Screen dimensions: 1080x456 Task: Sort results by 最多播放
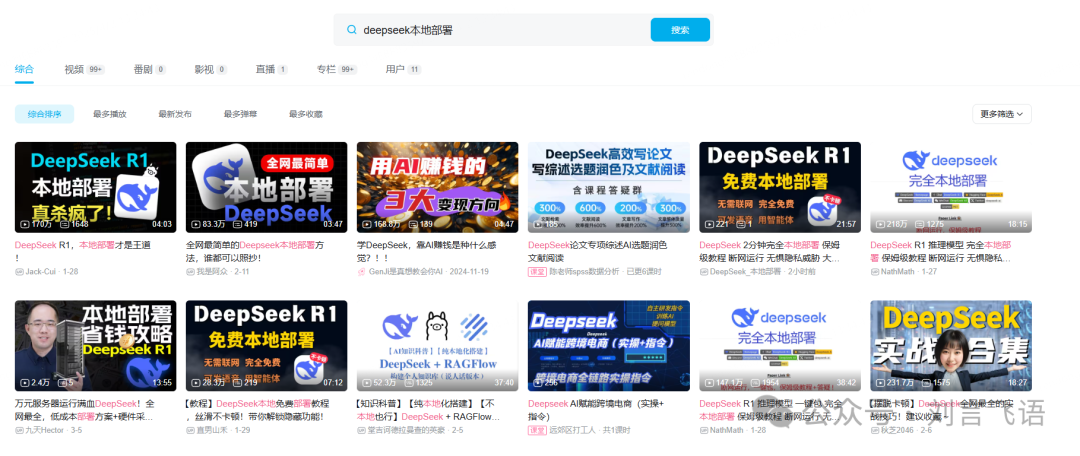(x=110, y=114)
